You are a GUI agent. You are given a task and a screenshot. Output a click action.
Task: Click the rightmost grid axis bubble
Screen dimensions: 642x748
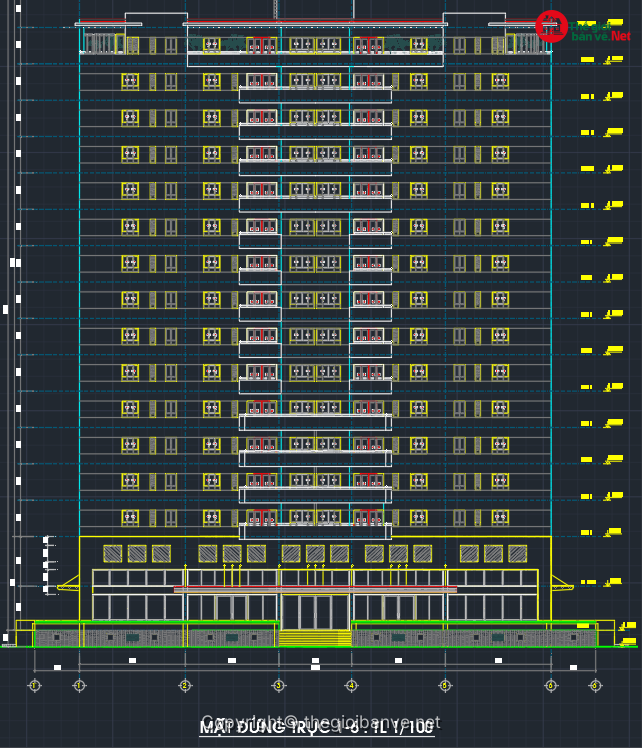pos(595,685)
